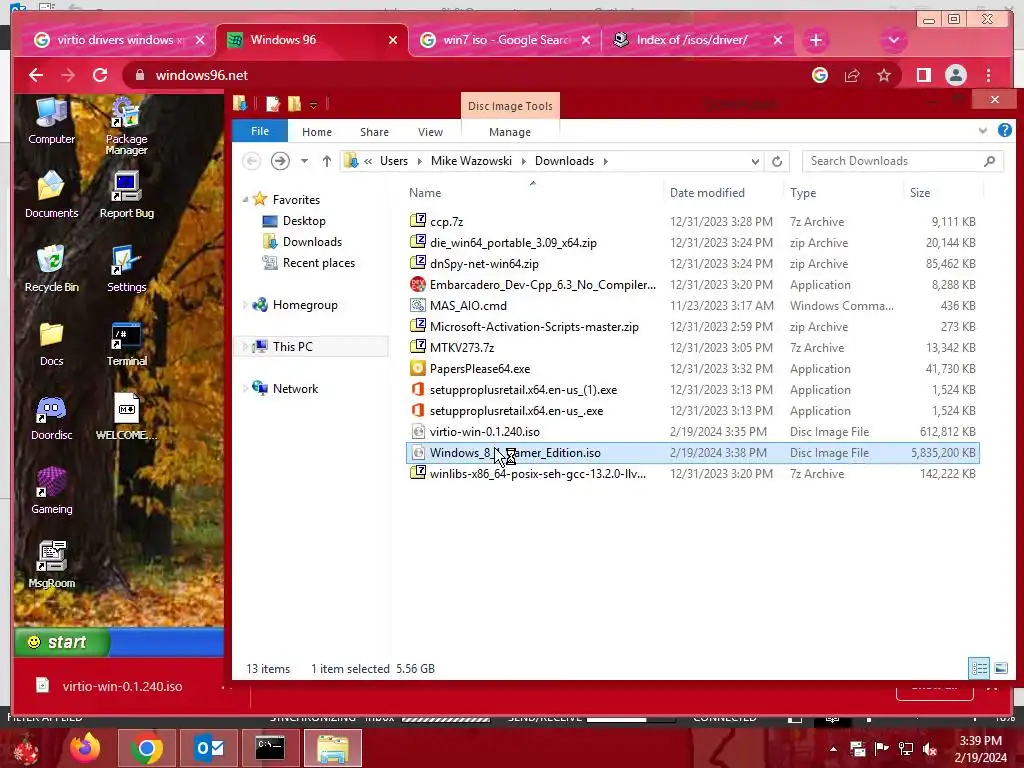Viewport: 1024px width, 768px height.
Task: Click the Mike Wazowski breadcrumb segment
Action: click(x=471, y=161)
